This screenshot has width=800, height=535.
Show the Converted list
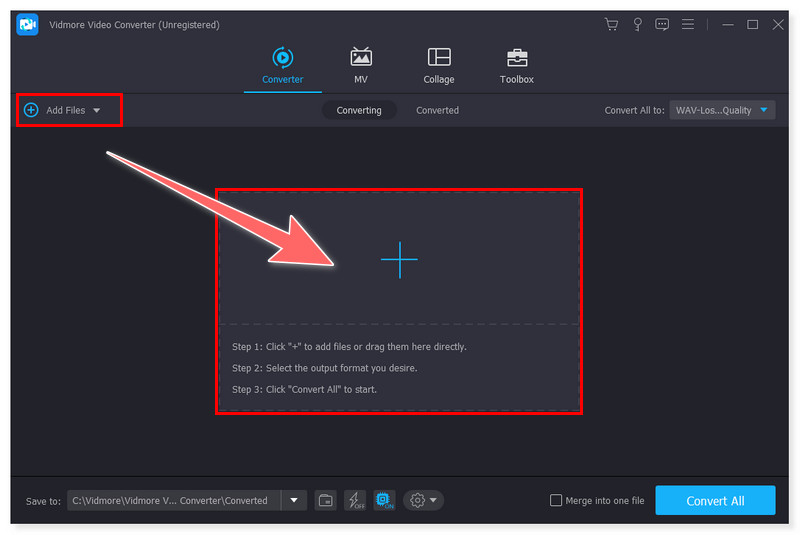pyautogui.click(x=437, y=110)
